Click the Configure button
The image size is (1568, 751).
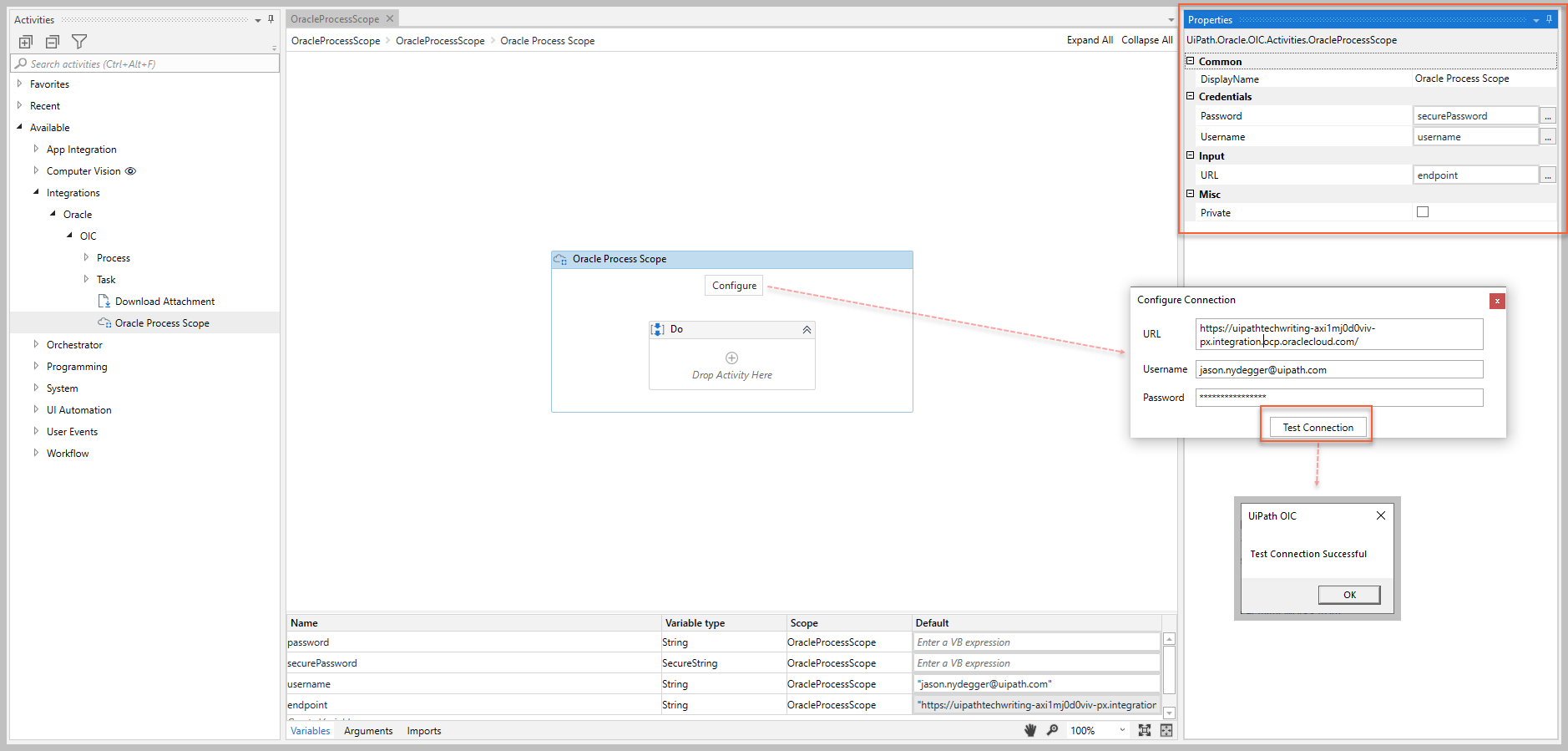tap(734, 286)
